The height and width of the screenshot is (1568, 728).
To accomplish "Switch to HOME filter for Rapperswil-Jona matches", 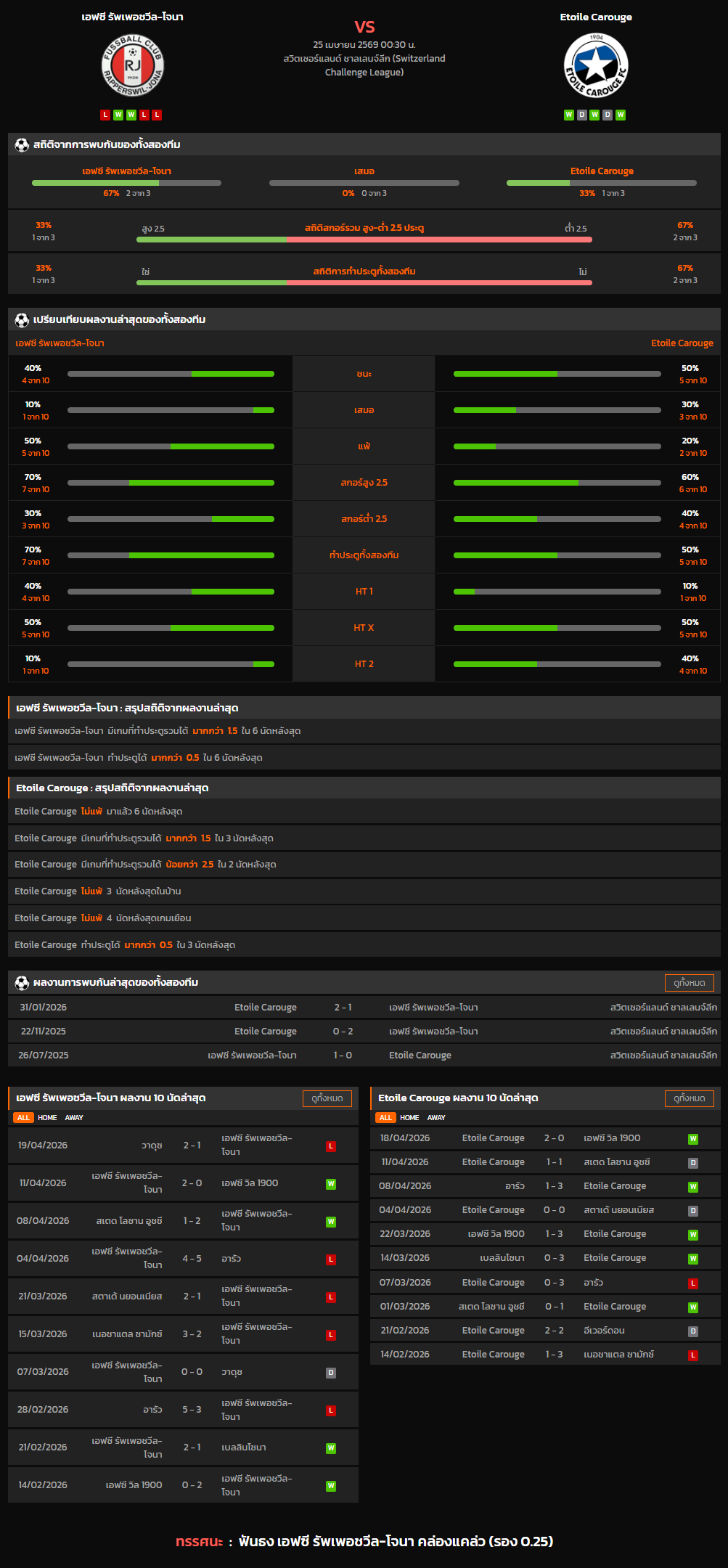I will pos(47,1118).
